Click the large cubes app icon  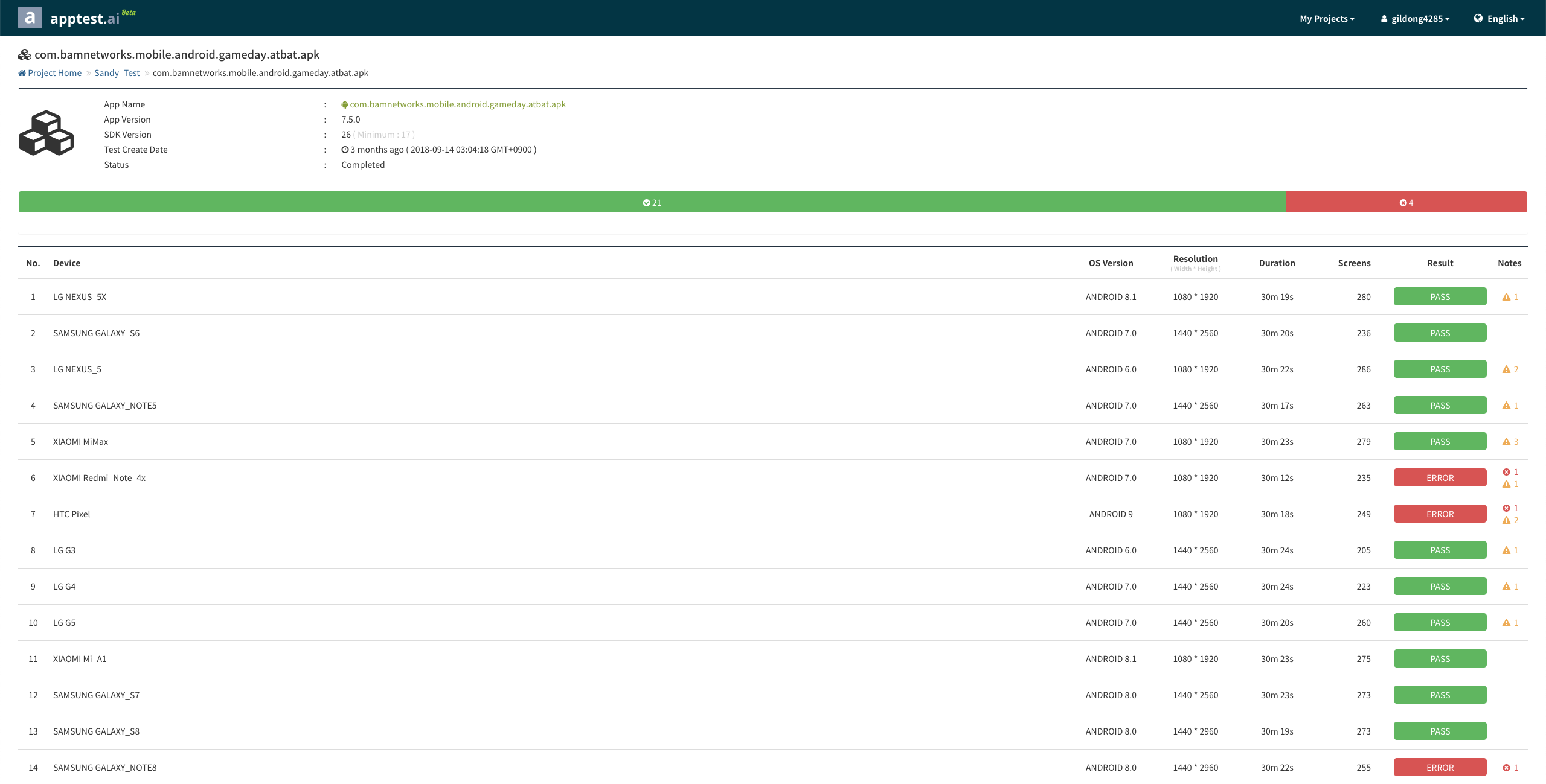click(x=46, y=133)
